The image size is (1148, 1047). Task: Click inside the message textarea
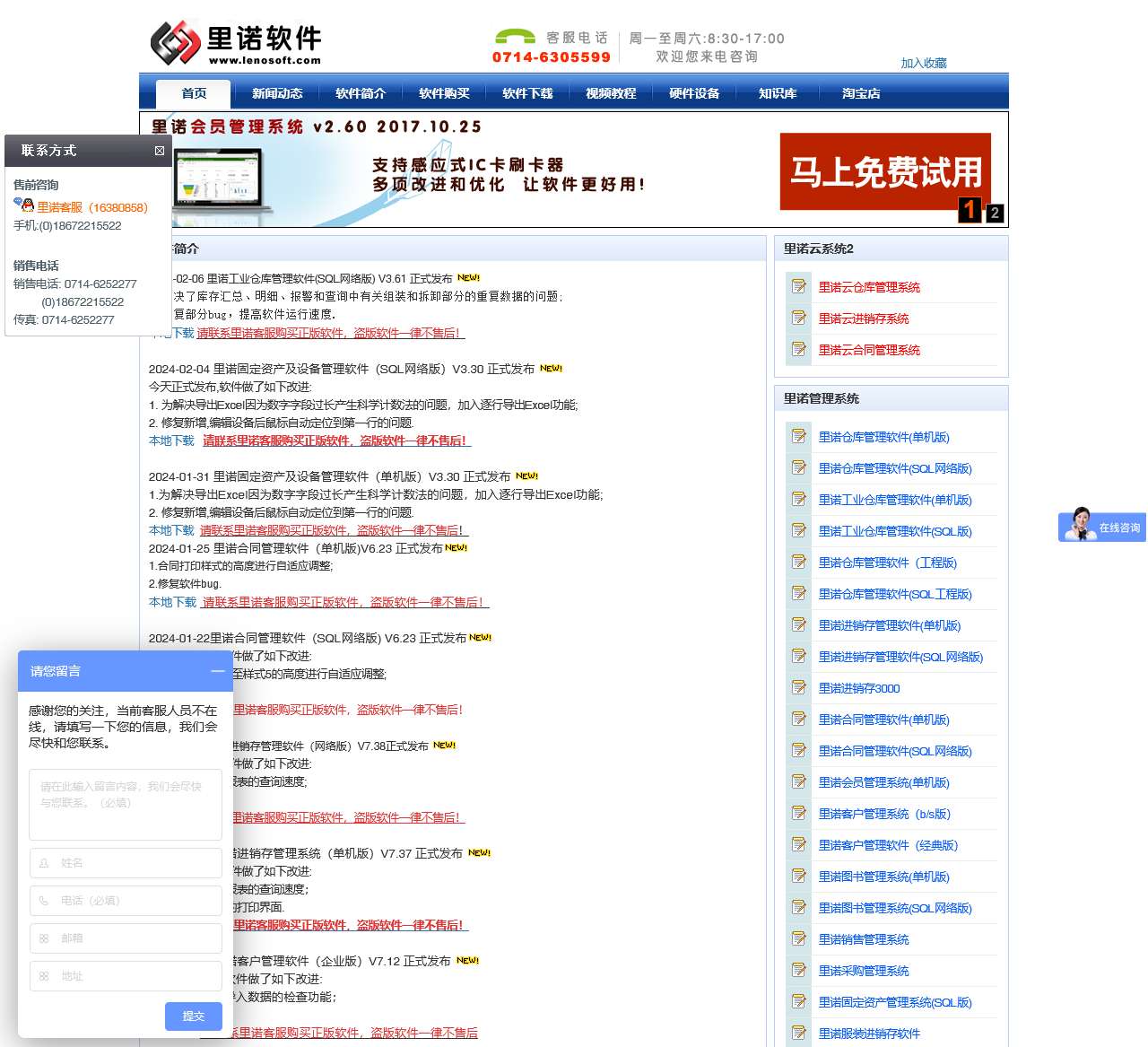[125, 803]
